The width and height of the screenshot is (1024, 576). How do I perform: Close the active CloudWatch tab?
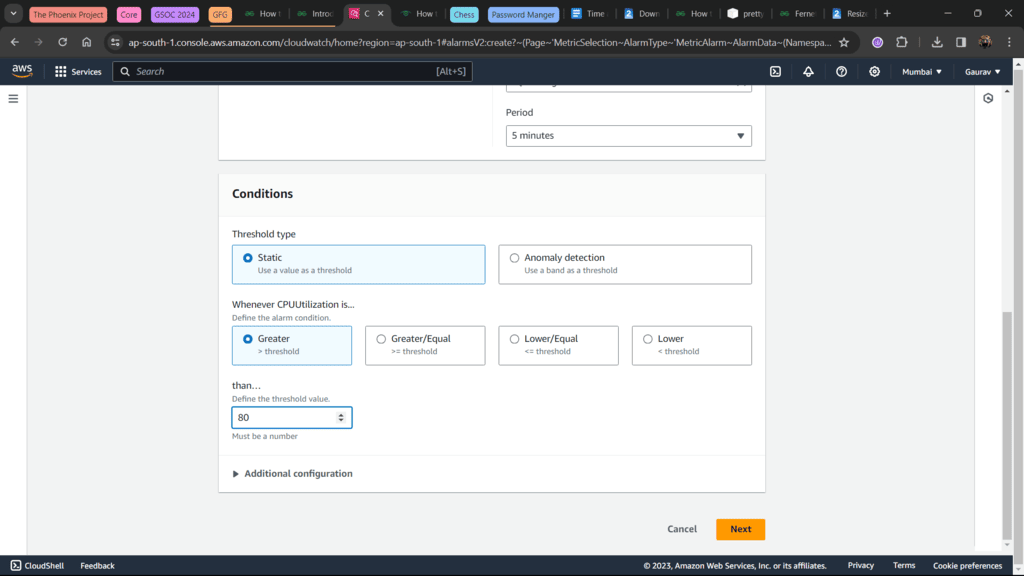click(x=381, y=14)
